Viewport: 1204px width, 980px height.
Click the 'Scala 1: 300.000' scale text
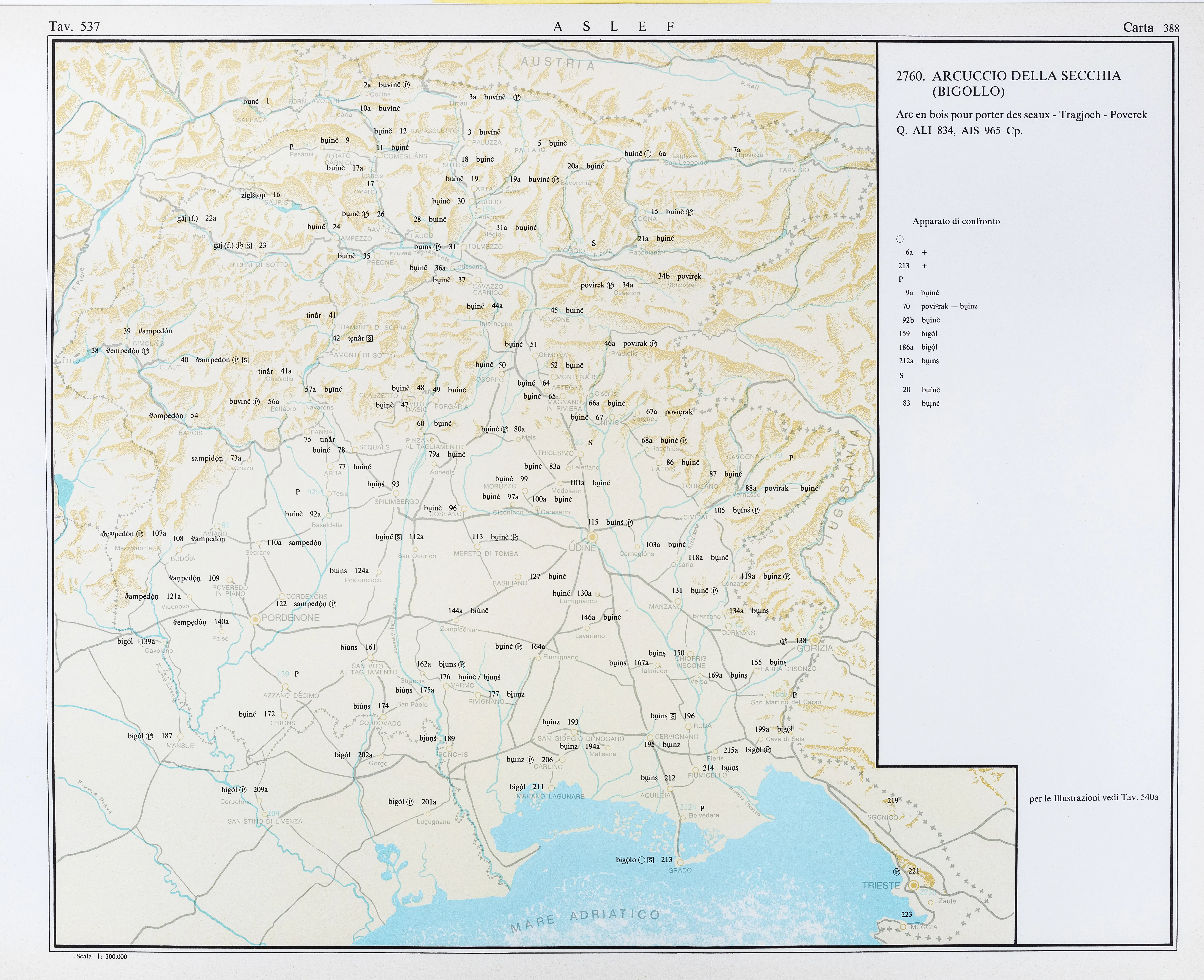pos(102,956)
